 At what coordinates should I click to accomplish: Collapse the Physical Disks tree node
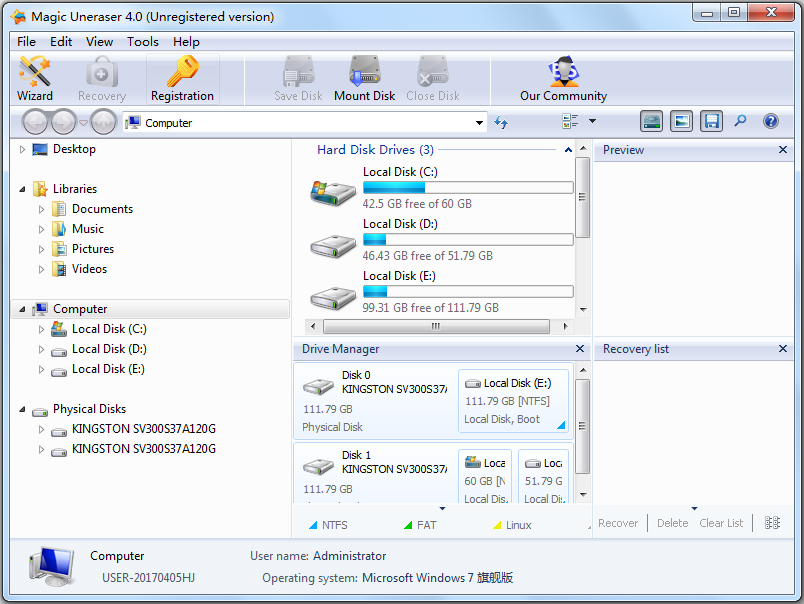click(22, 409)
